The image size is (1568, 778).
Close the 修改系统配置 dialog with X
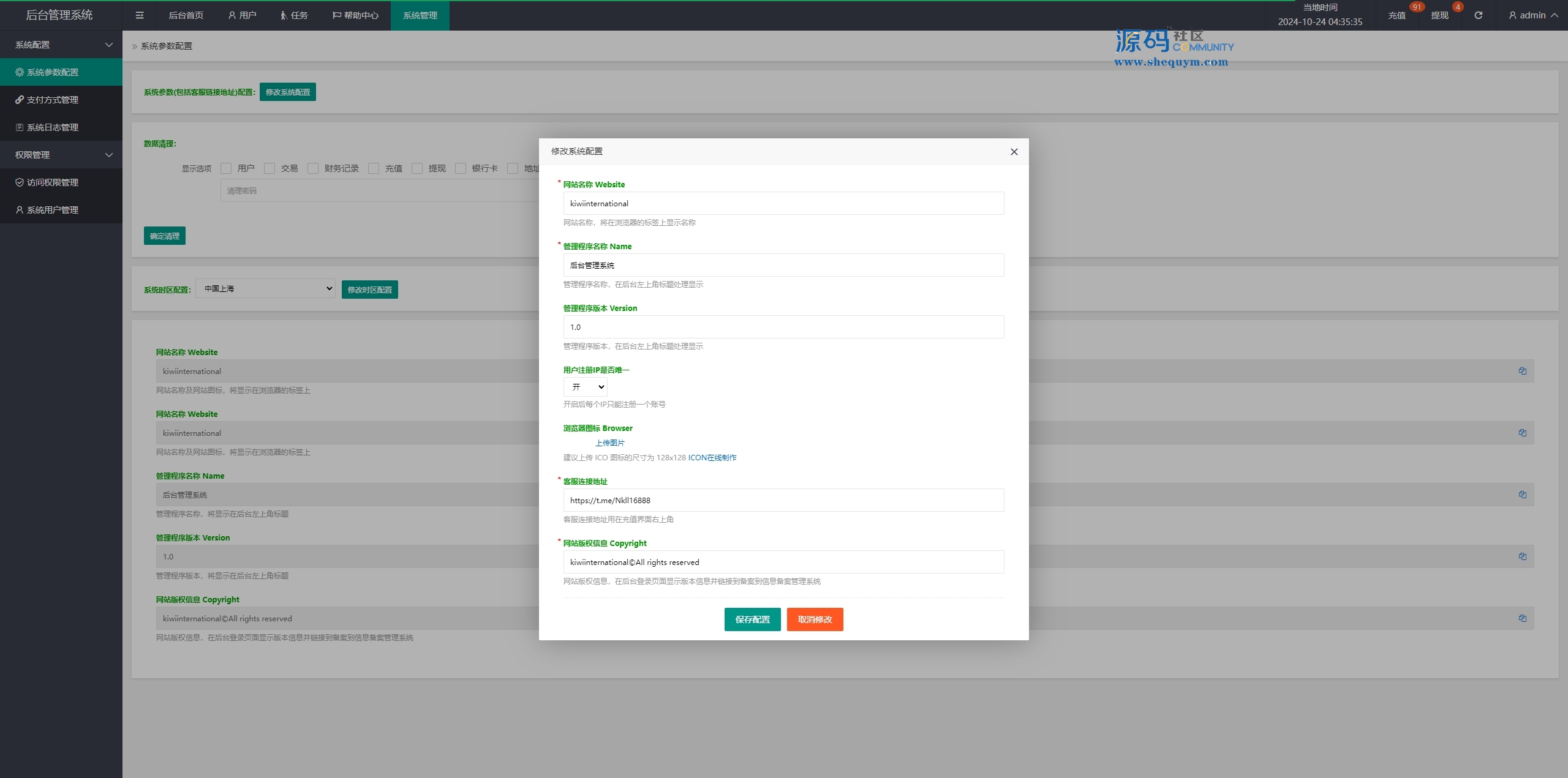(x=1014, y=152)
